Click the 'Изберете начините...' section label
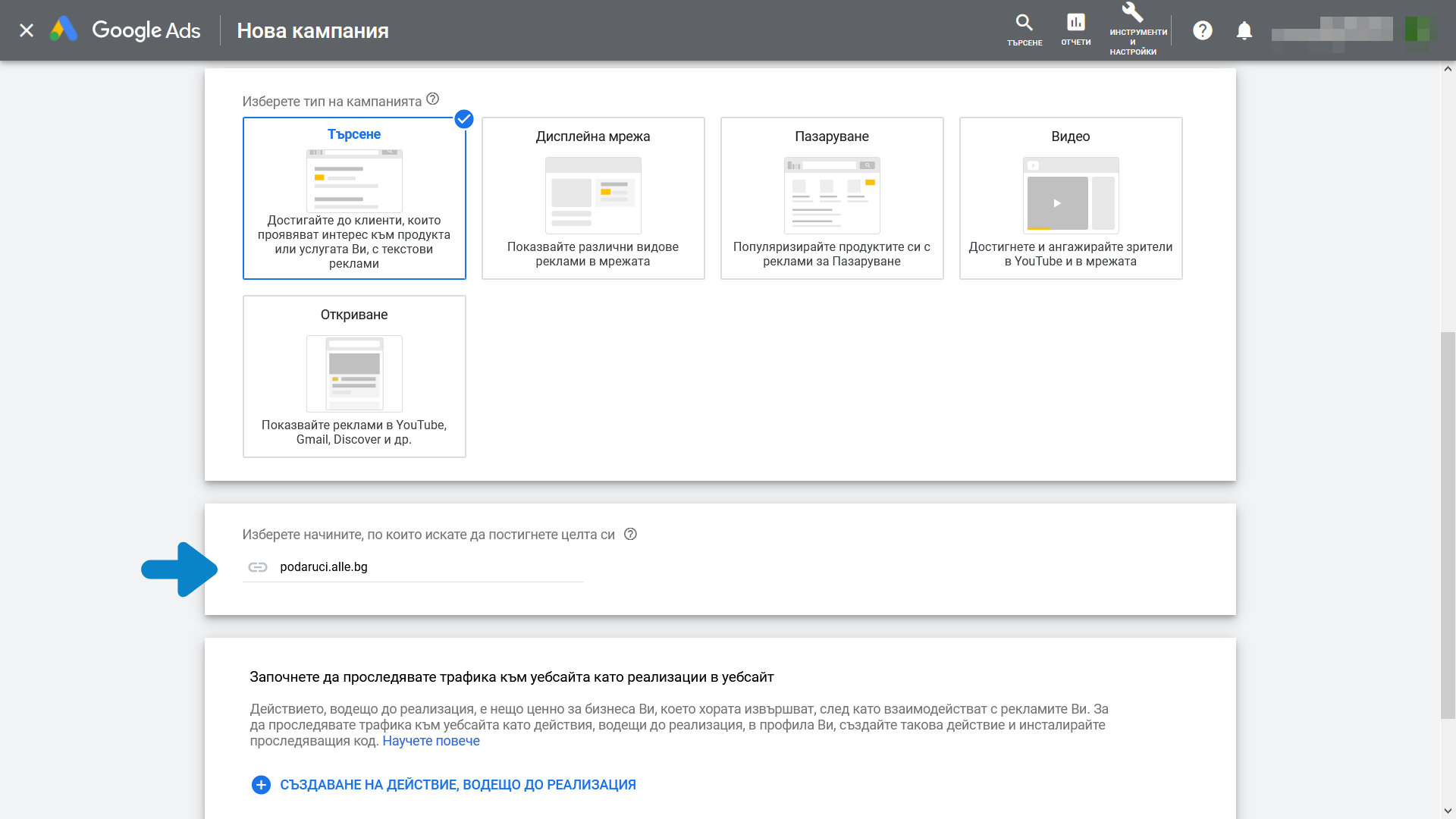1456x819 pixels. click(428, 535)
